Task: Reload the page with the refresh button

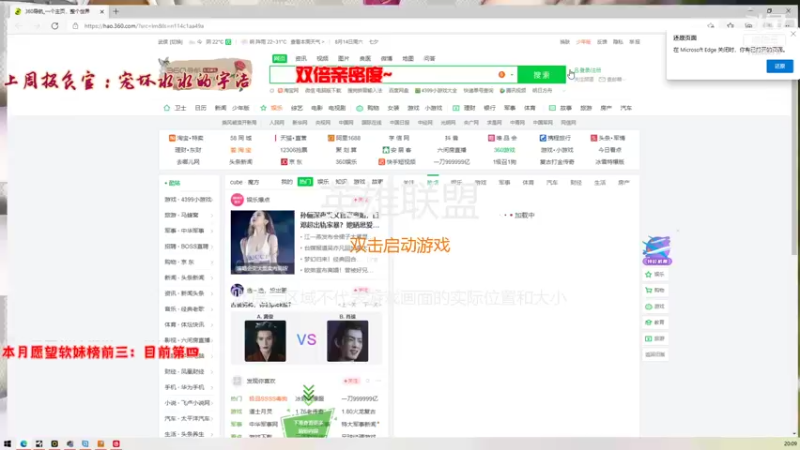Action: point(55,26)
